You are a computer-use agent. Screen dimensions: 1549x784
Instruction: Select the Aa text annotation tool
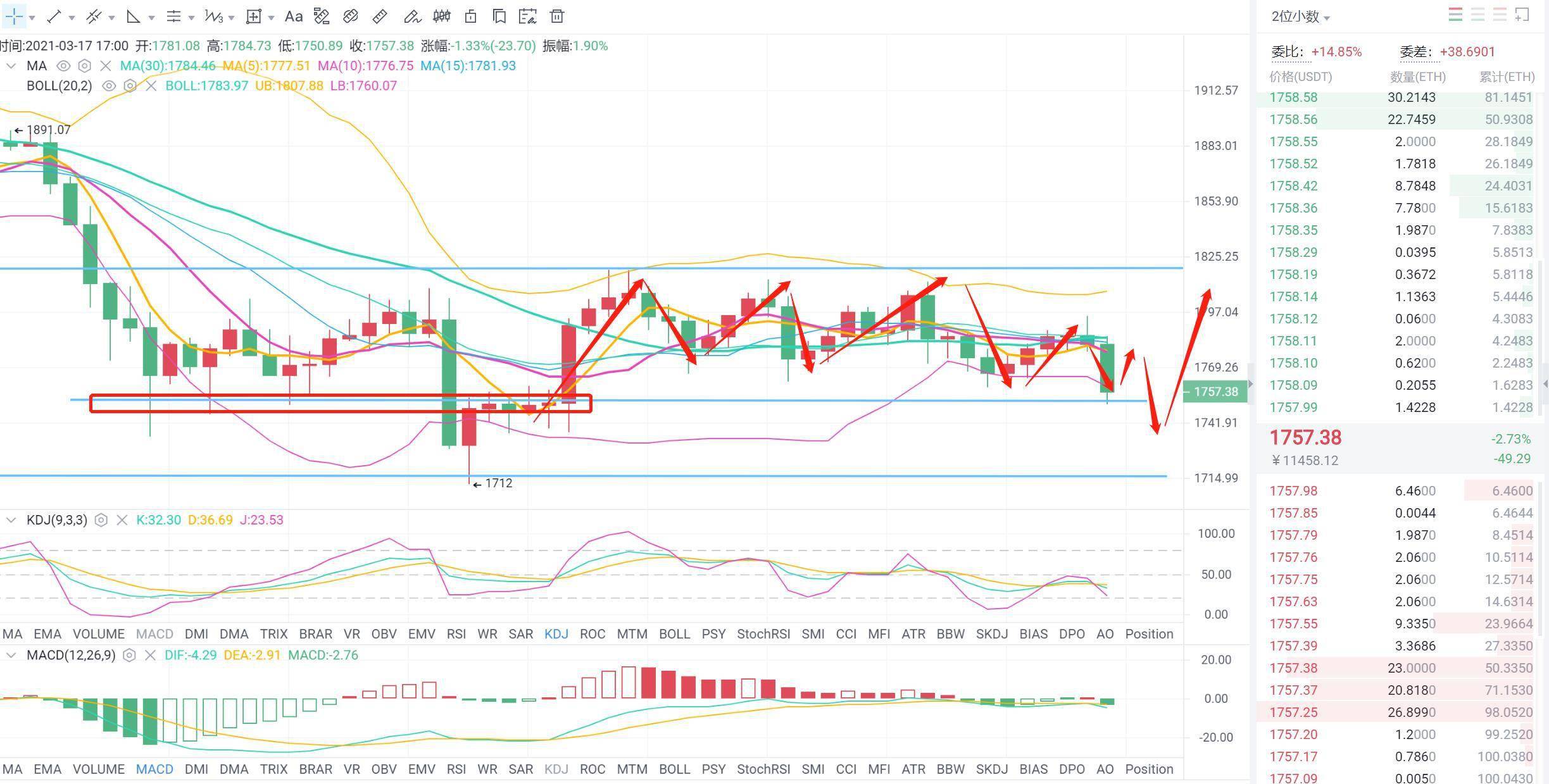click(x=293, y=16)
